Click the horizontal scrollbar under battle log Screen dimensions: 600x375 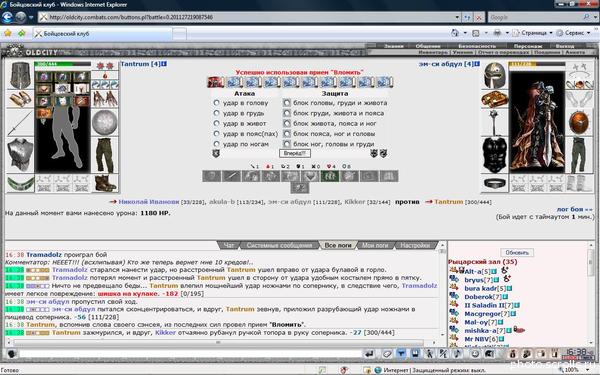tap(218, 342)
